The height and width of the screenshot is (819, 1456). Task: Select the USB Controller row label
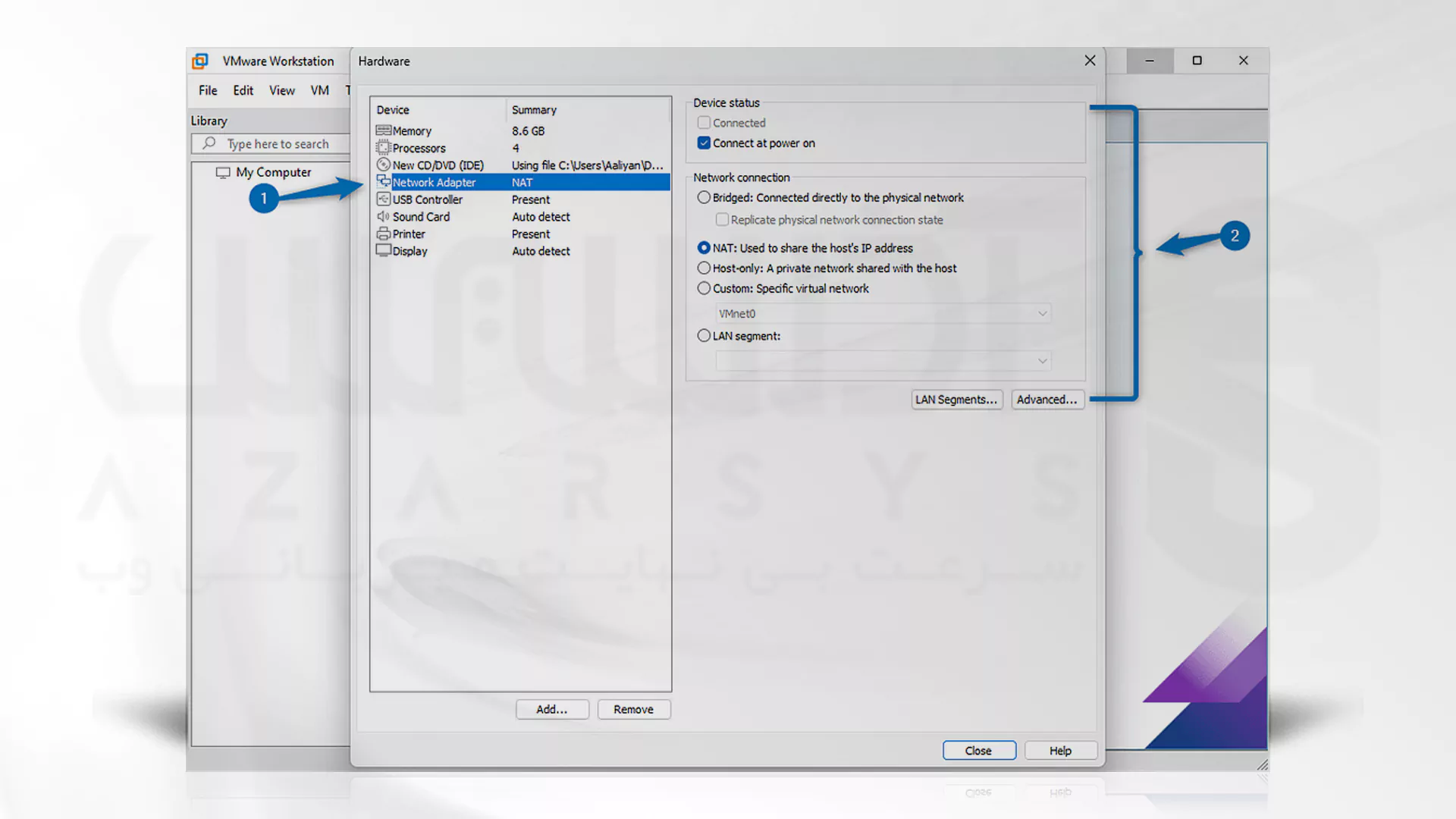coord(427,199)
